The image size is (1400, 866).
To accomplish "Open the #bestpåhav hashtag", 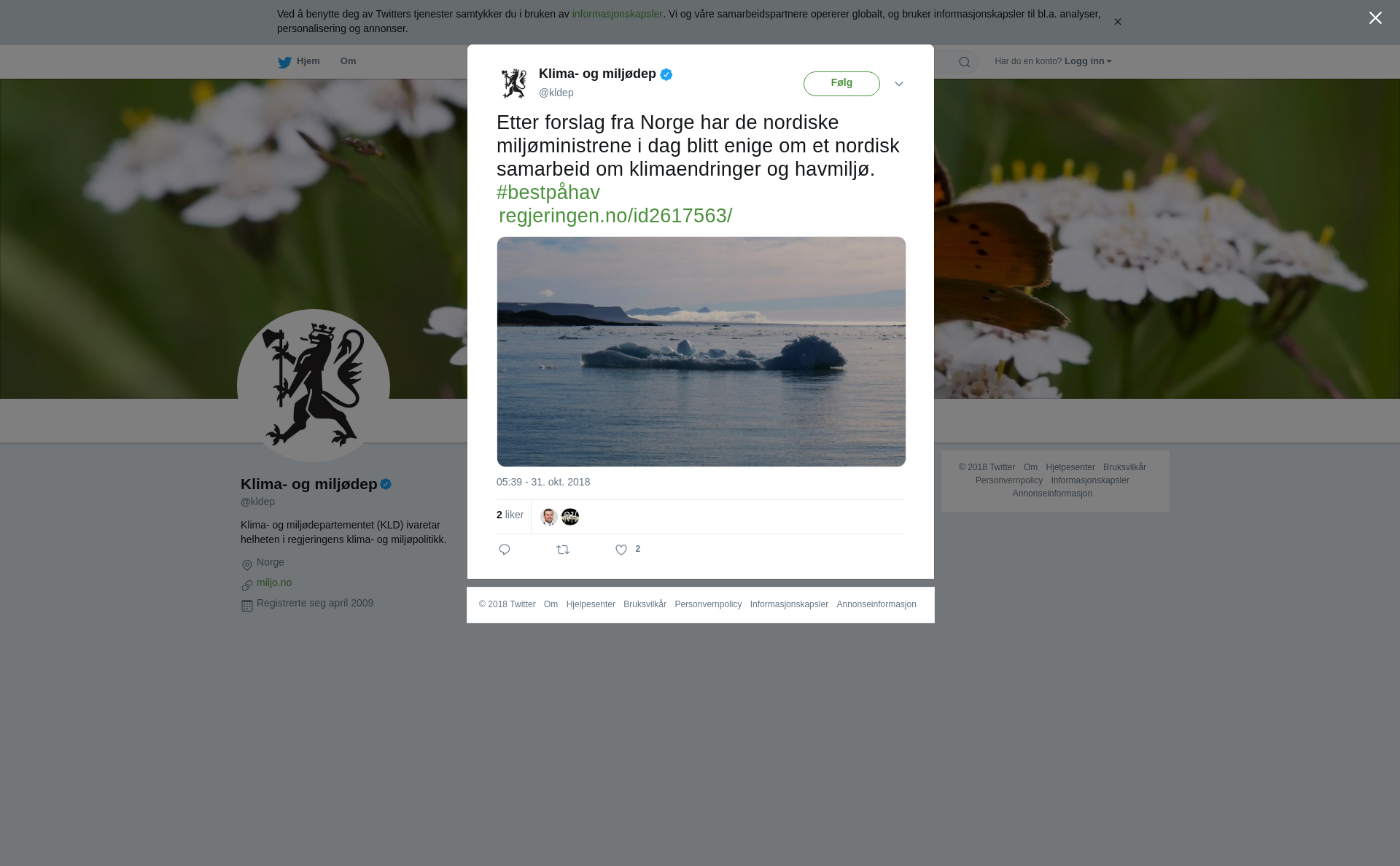I will [x=548, y=192].
